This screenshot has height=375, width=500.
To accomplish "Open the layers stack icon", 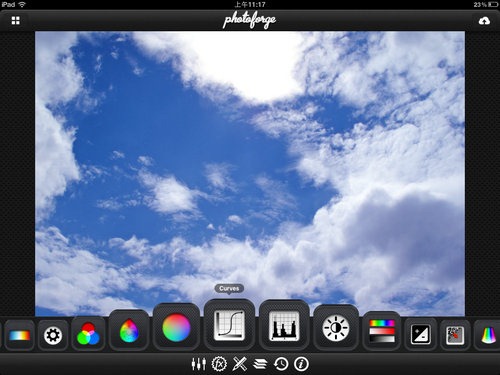I will 260,364.
